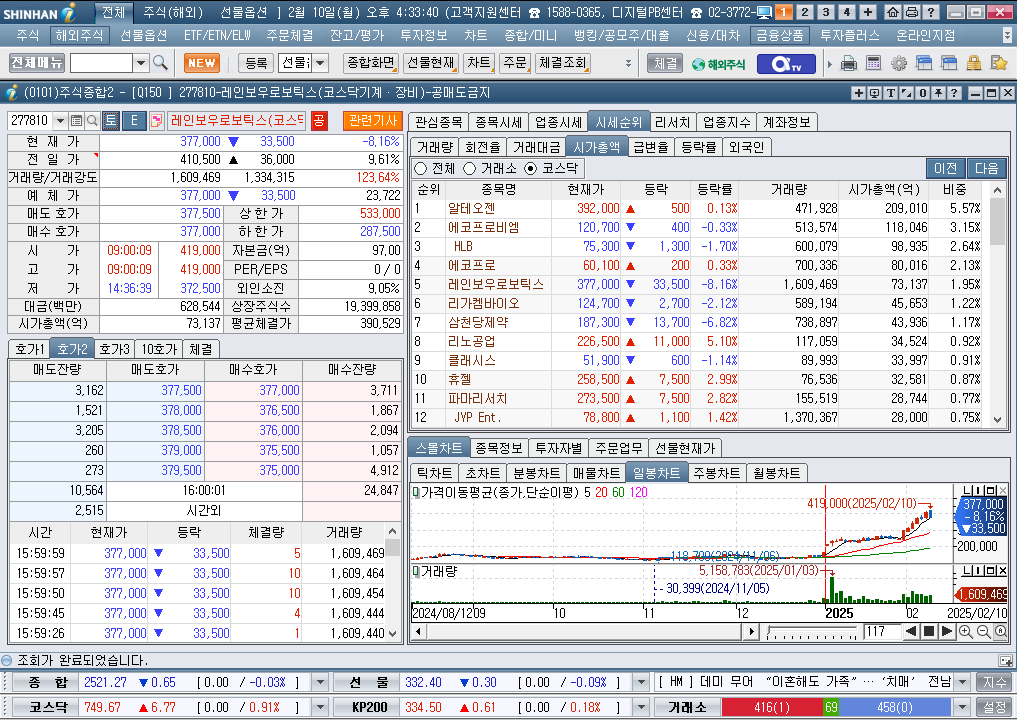Click the chart bar count field 117
1017x721 pixels.
point(881,632)
